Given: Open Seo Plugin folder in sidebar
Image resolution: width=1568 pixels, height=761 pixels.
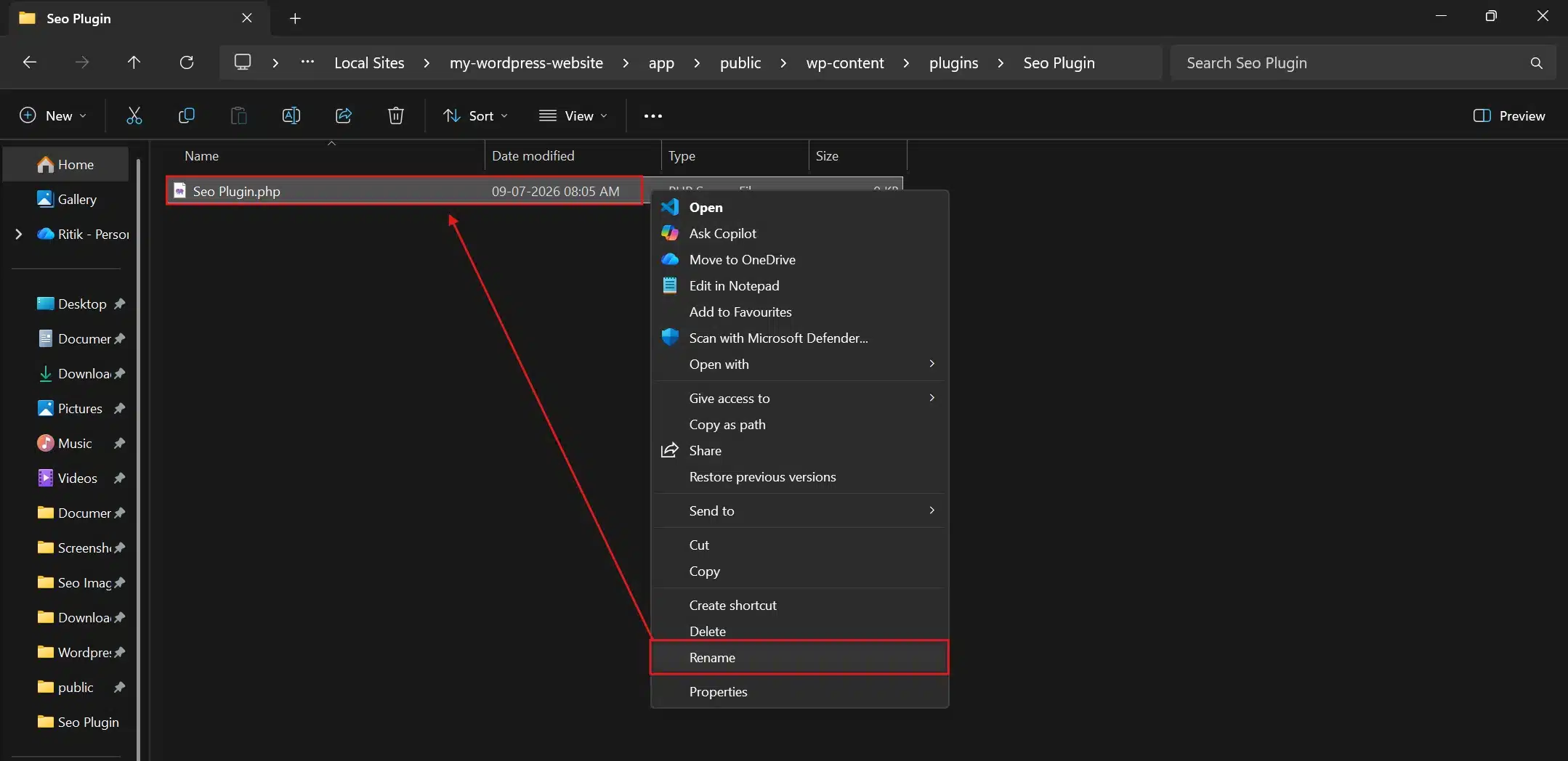Looking at the screenshot, I should [x=78, y=722].
